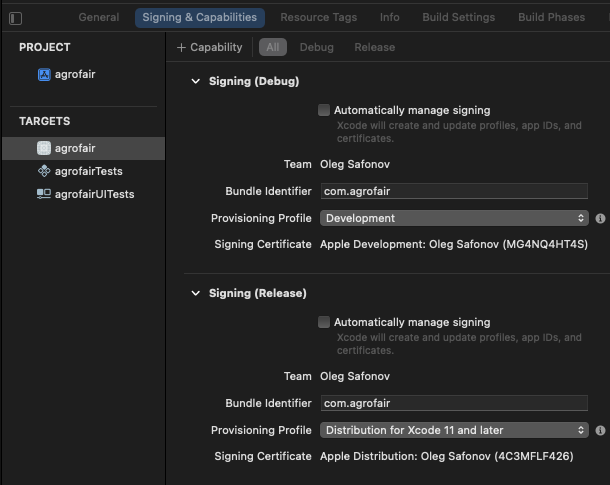Toggle the project navigator sidebar icon
This screenshot has height=485, width=610.
coord(16,18)
